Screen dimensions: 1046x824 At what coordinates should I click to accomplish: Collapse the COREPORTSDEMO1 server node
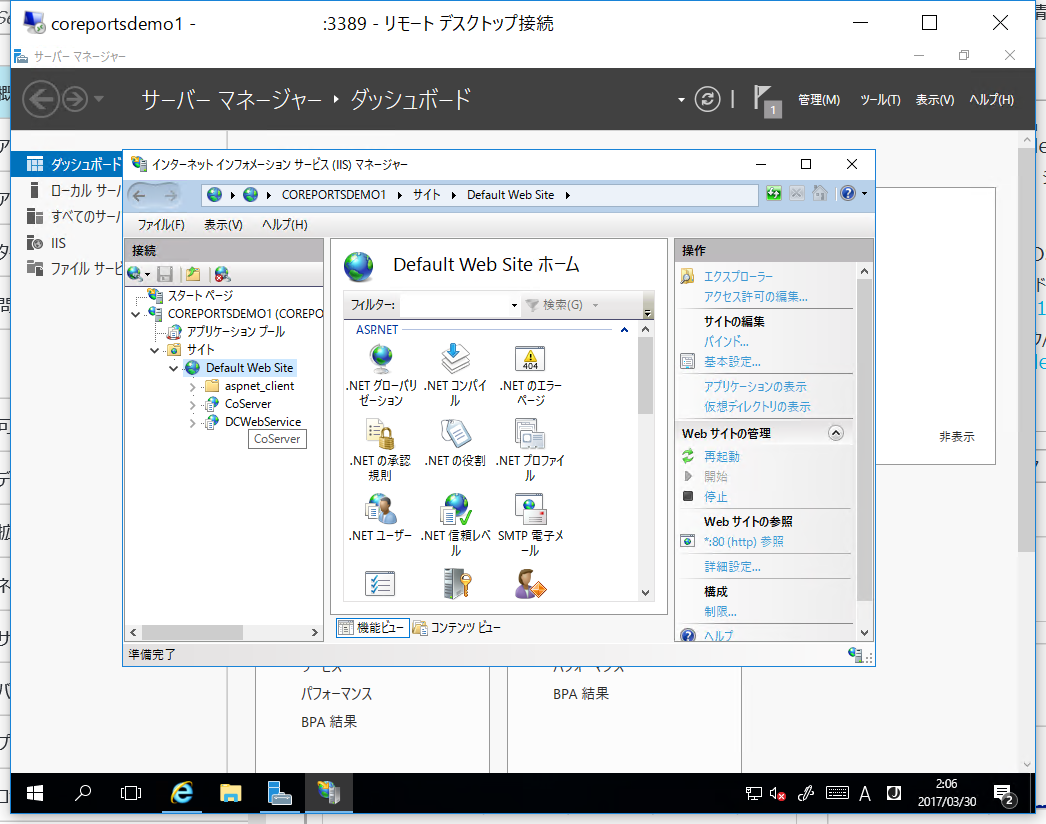(x=136, y=314)
